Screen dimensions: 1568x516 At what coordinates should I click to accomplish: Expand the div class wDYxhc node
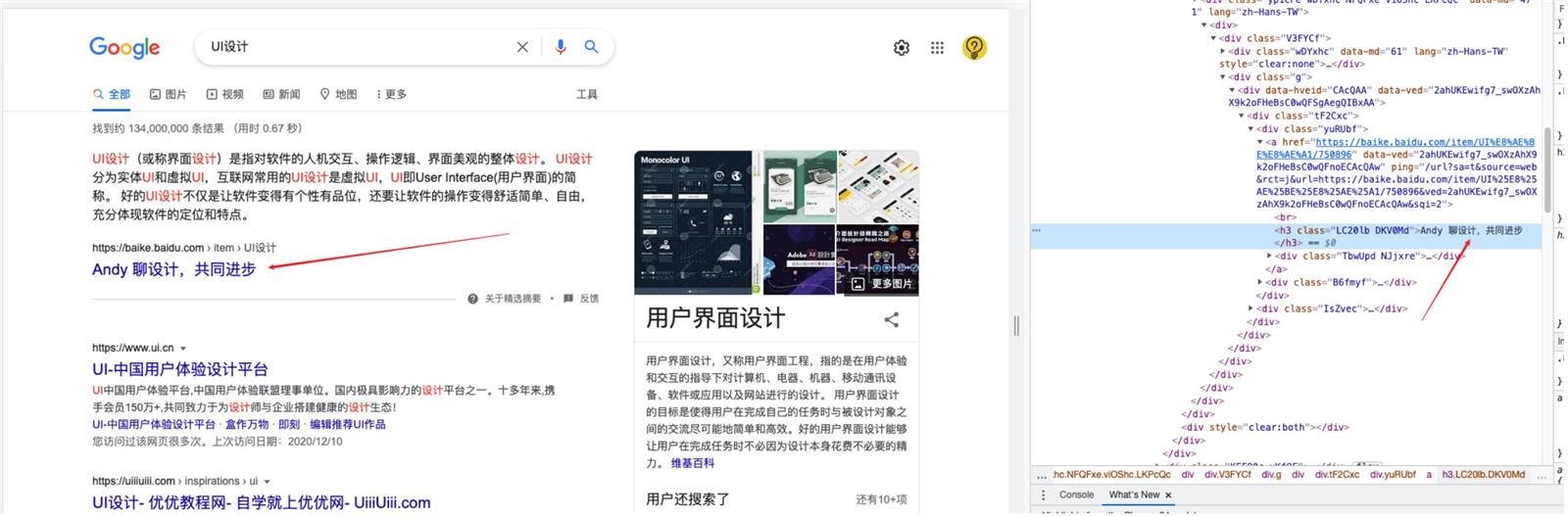click(x=1223, y=51)
